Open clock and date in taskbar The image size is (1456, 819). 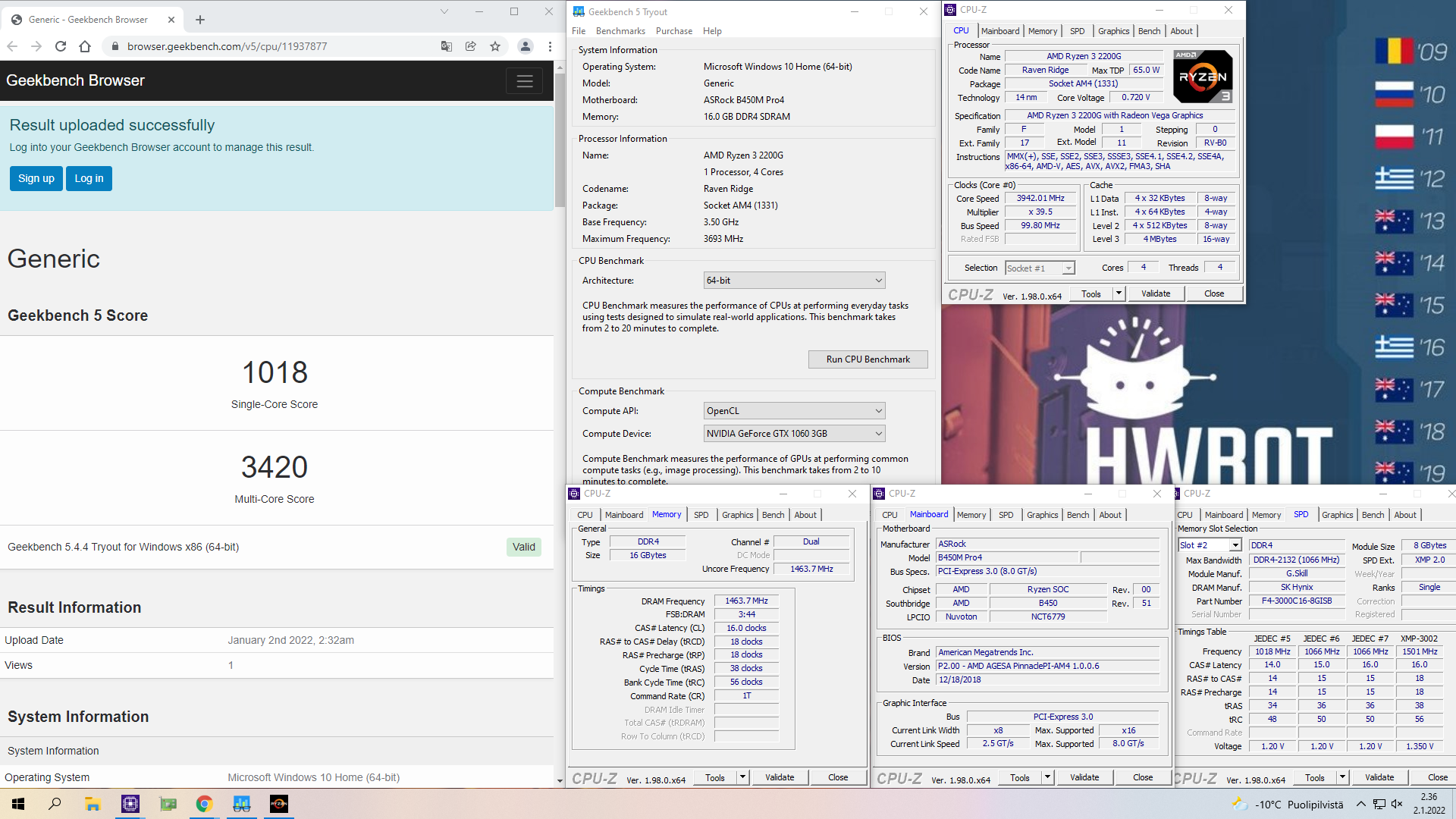(1429, 804)
